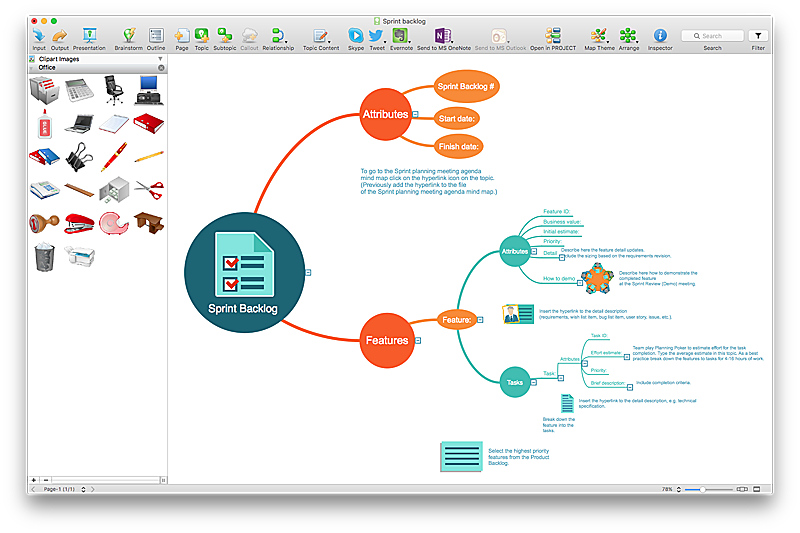Screen dimensions: 800x533
Task: Click the Search input field
Action: [x=712, y=36]
